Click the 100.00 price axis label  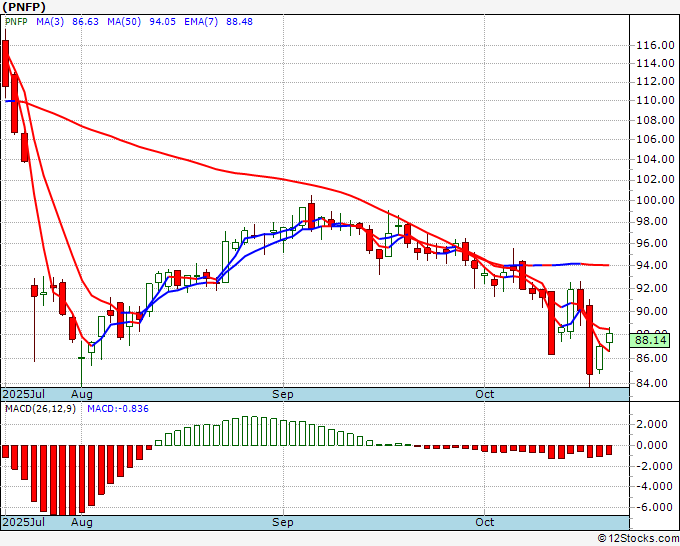click(x=655, y=200)
